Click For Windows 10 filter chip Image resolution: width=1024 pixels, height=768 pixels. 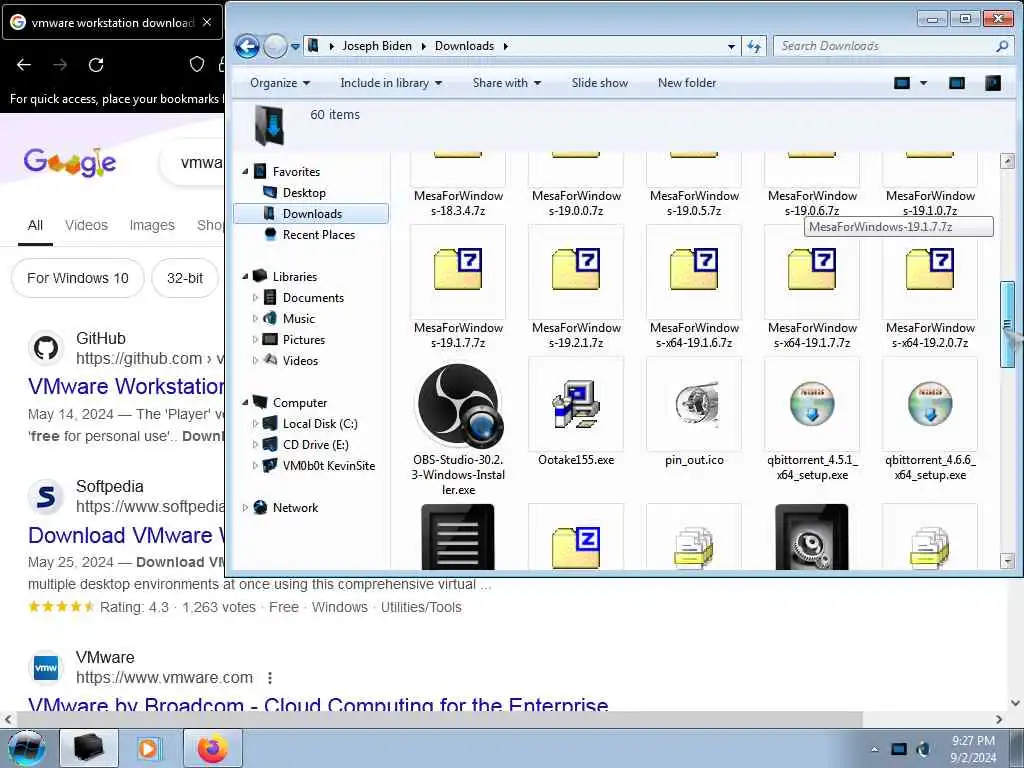tap(78, 278)
